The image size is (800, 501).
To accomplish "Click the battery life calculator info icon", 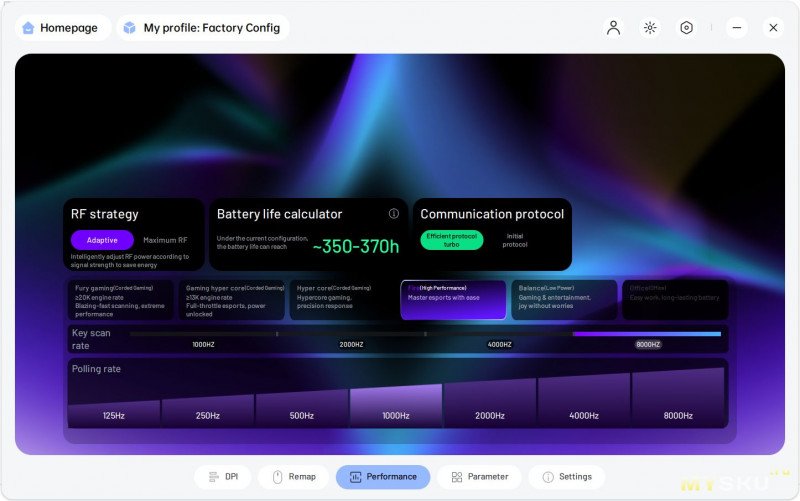I will (x=394, y=214).
